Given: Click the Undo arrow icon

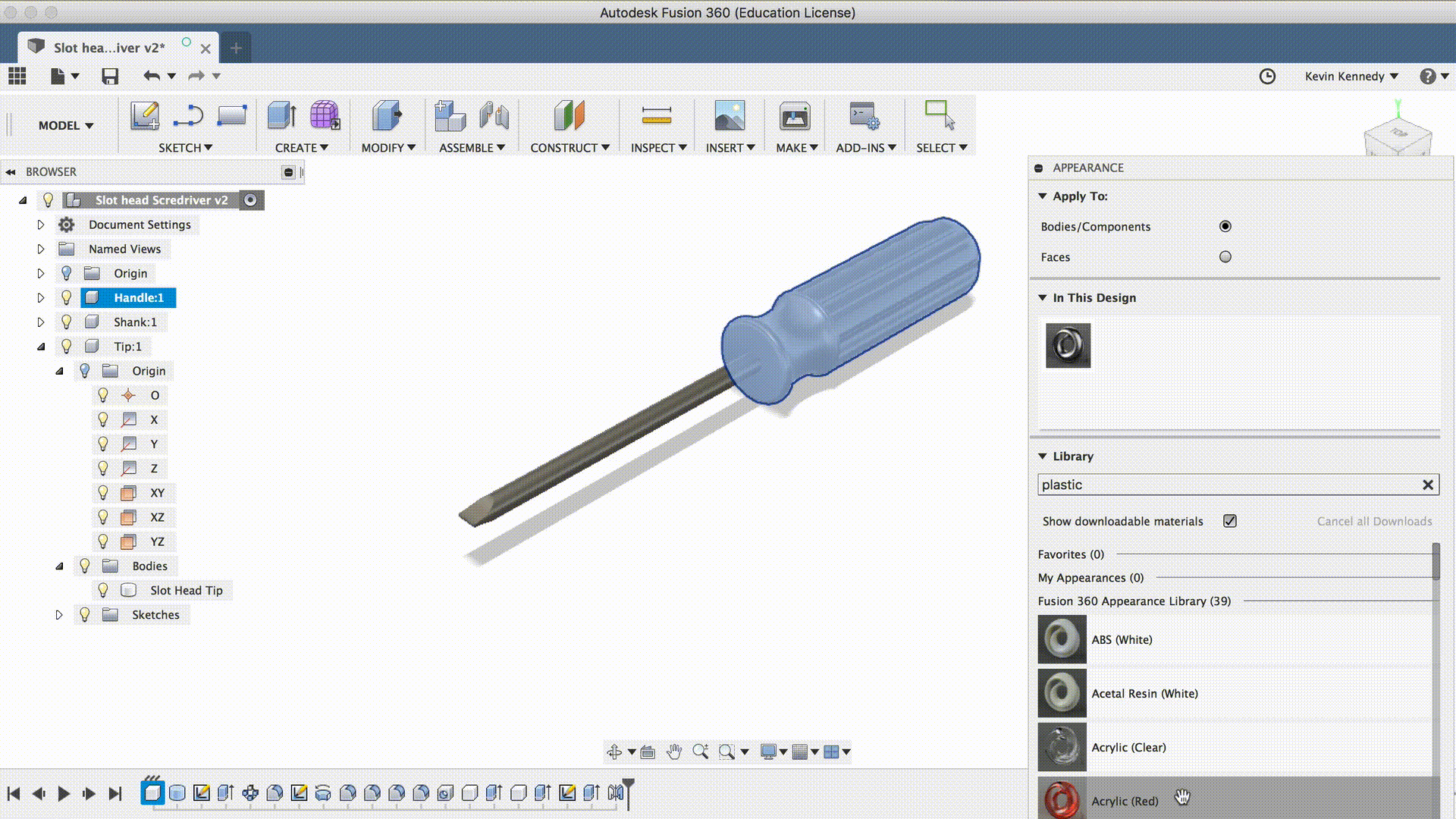Looking at the screenshot, I should (x=152, y=76).
